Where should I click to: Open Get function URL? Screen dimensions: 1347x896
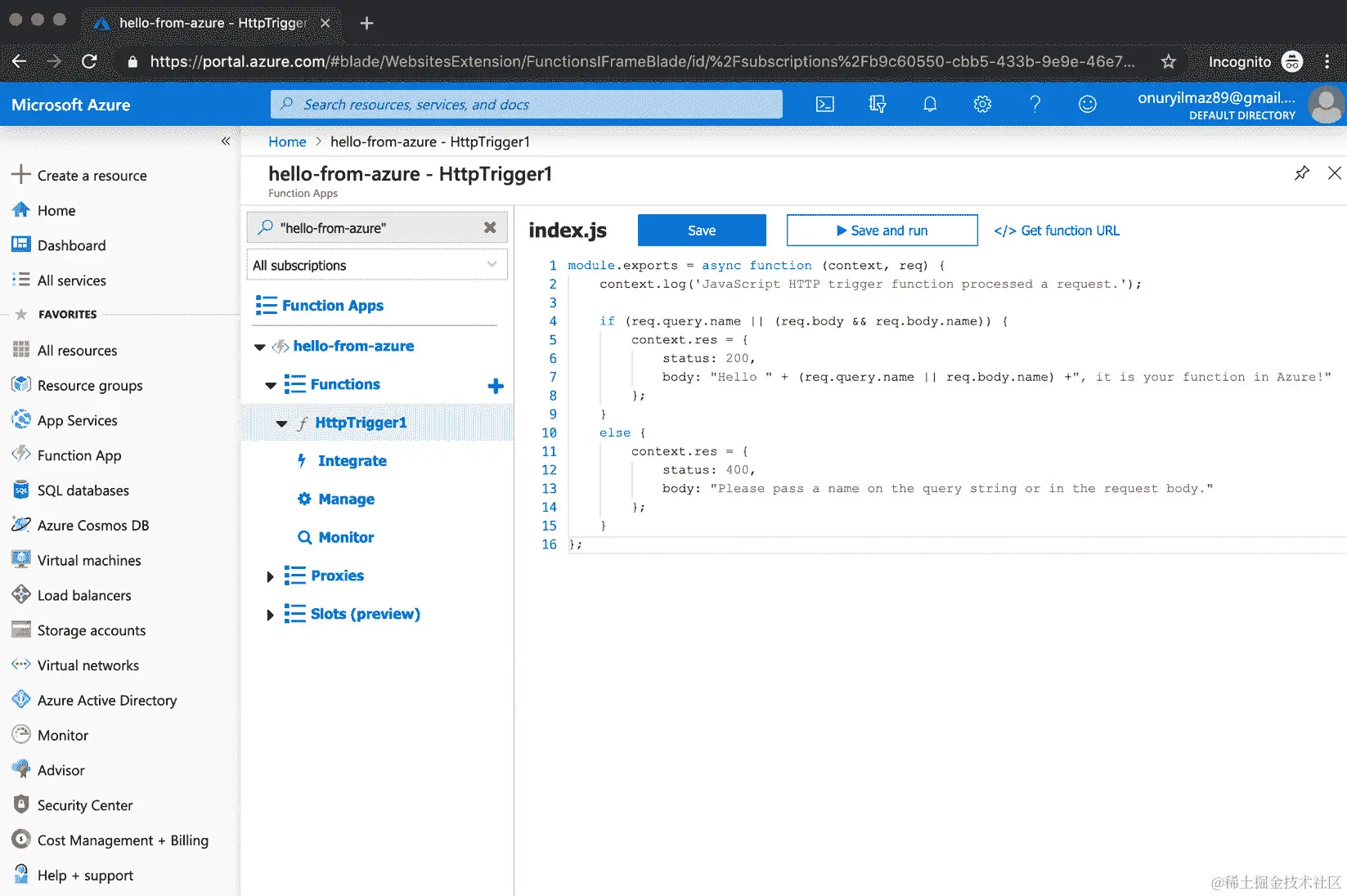tap(1056, 230)
